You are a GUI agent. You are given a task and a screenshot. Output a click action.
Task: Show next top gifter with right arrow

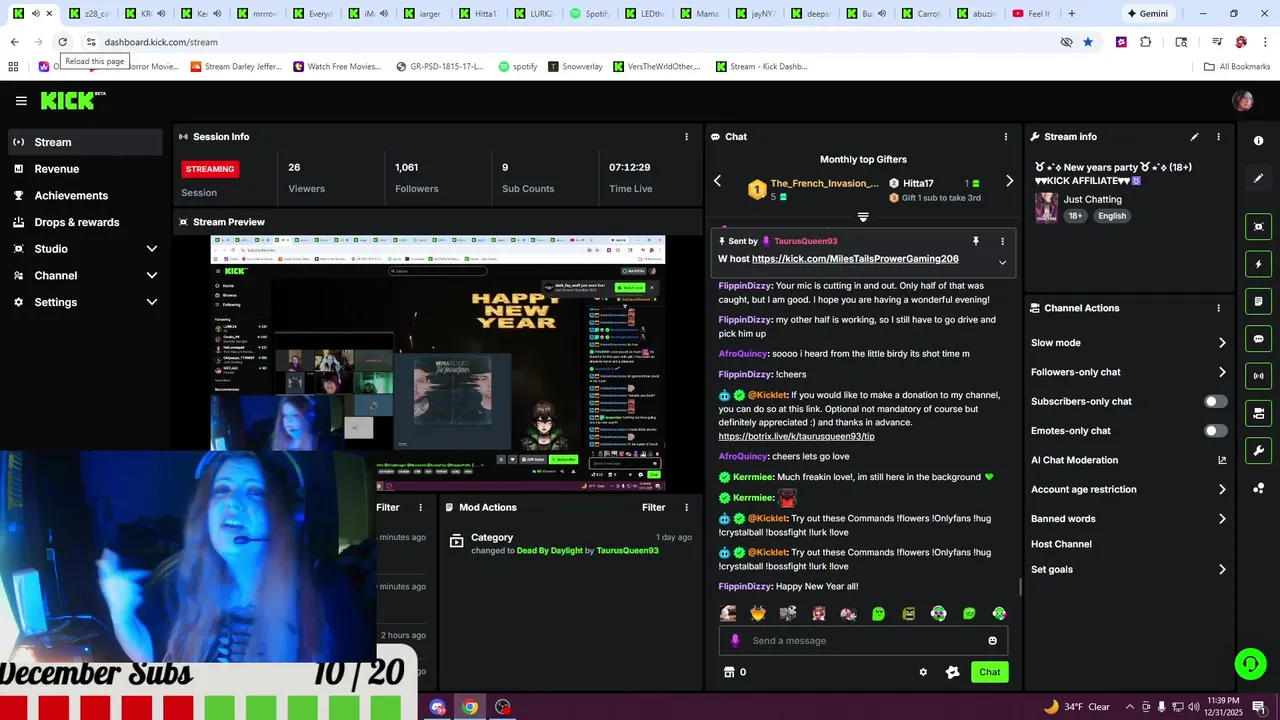pos(1009,181)
